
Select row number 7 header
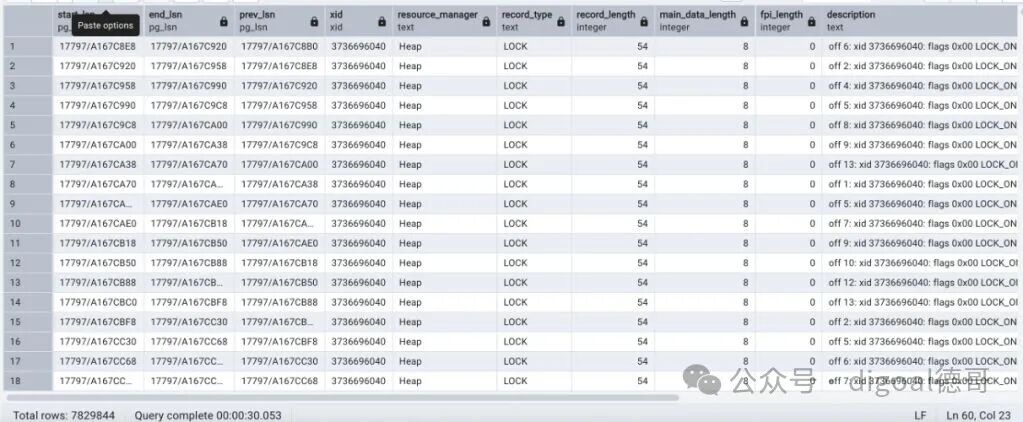click(28, 164)
